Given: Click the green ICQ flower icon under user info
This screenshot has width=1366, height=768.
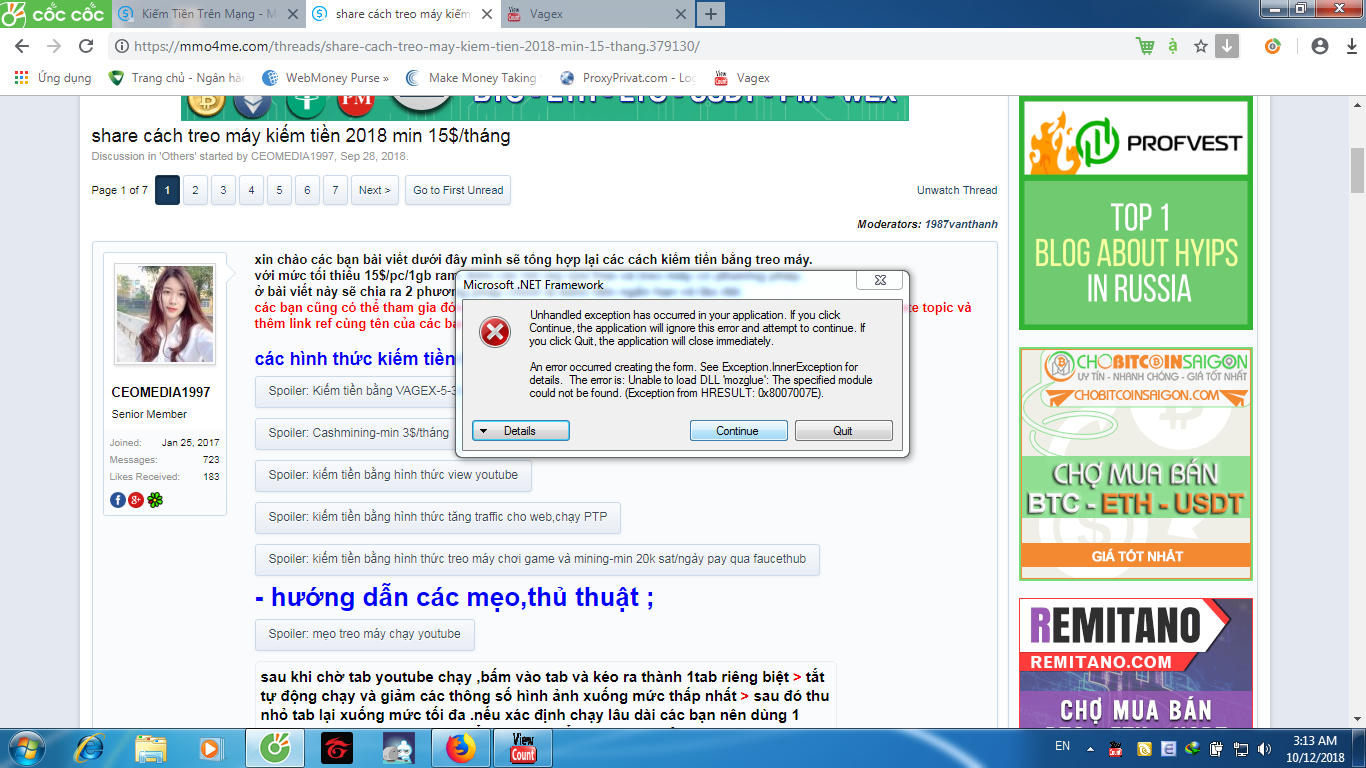Looking at the screenshot, I should pos(155,500).
